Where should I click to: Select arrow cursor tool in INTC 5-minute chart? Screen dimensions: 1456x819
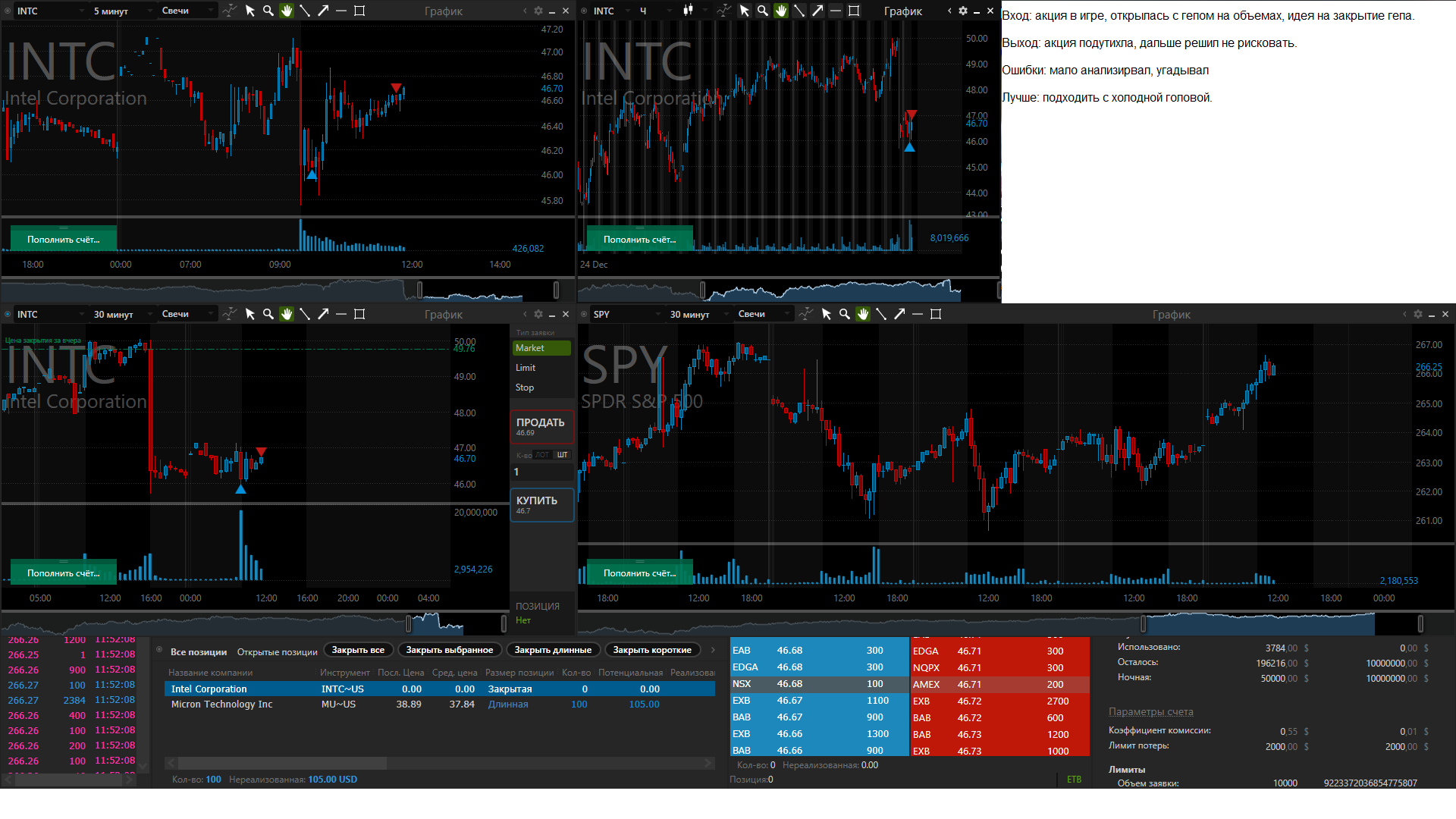coord(250,11)
